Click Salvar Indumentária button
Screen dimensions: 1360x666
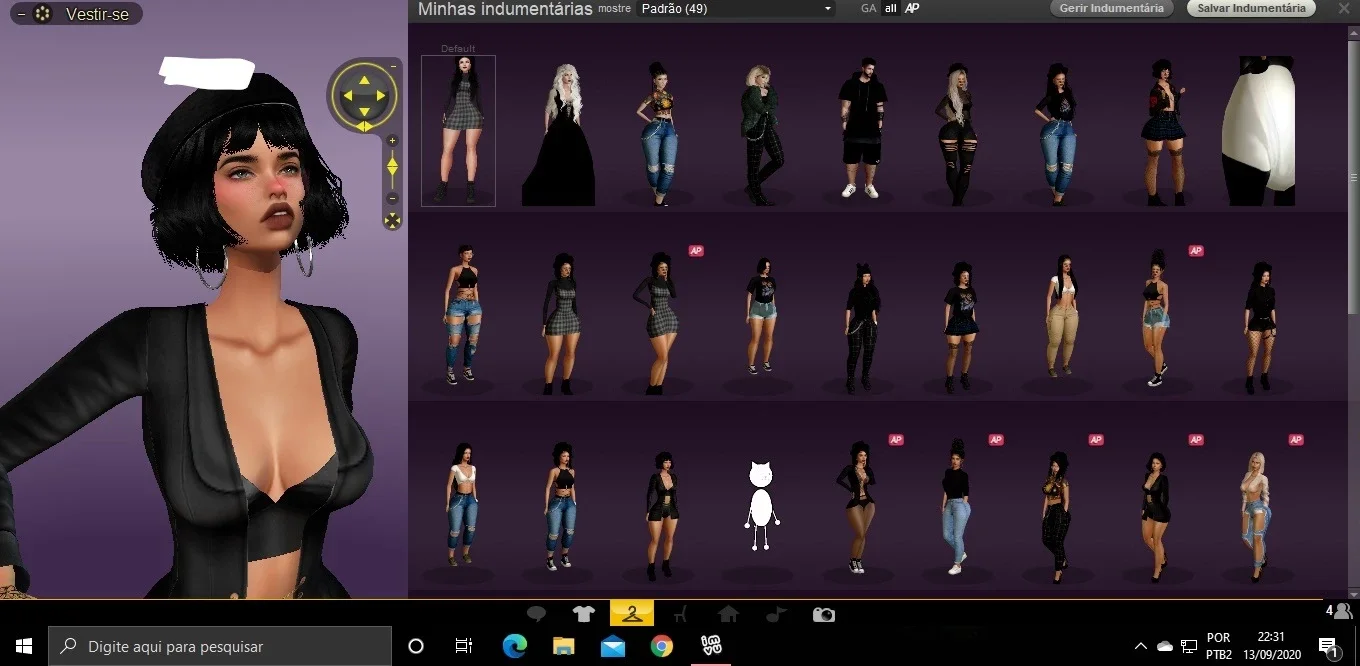pyautogui.click(x=1251, y=8)
